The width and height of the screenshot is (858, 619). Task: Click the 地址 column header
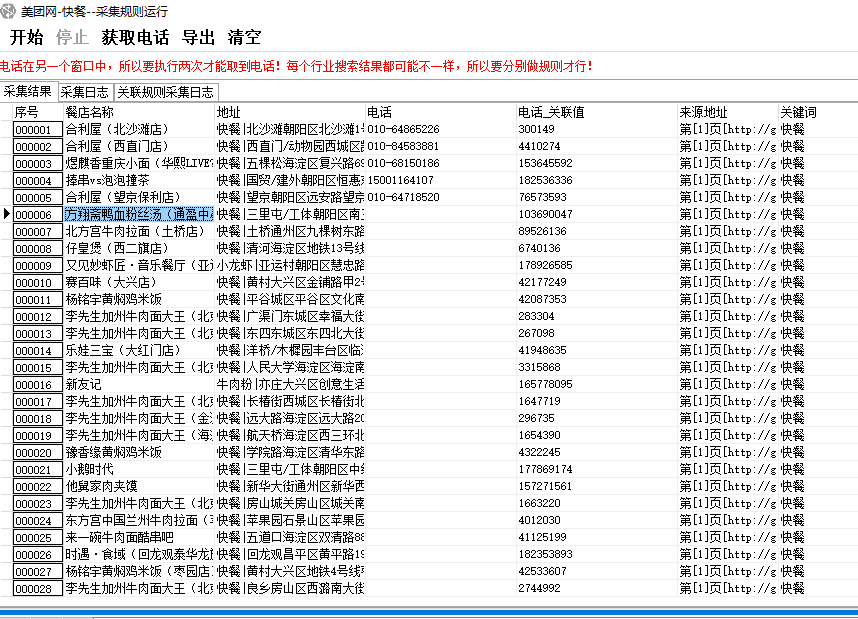coord(290,112)
